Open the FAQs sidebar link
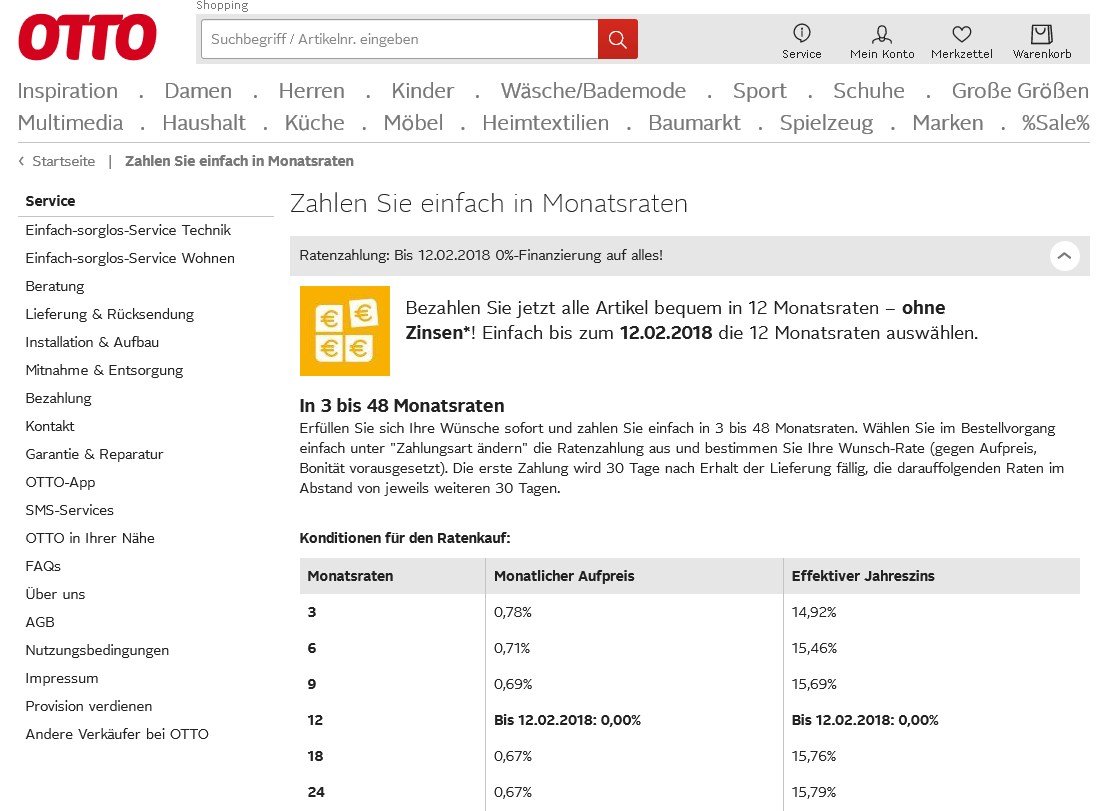This screenshot has height=811, width=1119. point(43,566)
